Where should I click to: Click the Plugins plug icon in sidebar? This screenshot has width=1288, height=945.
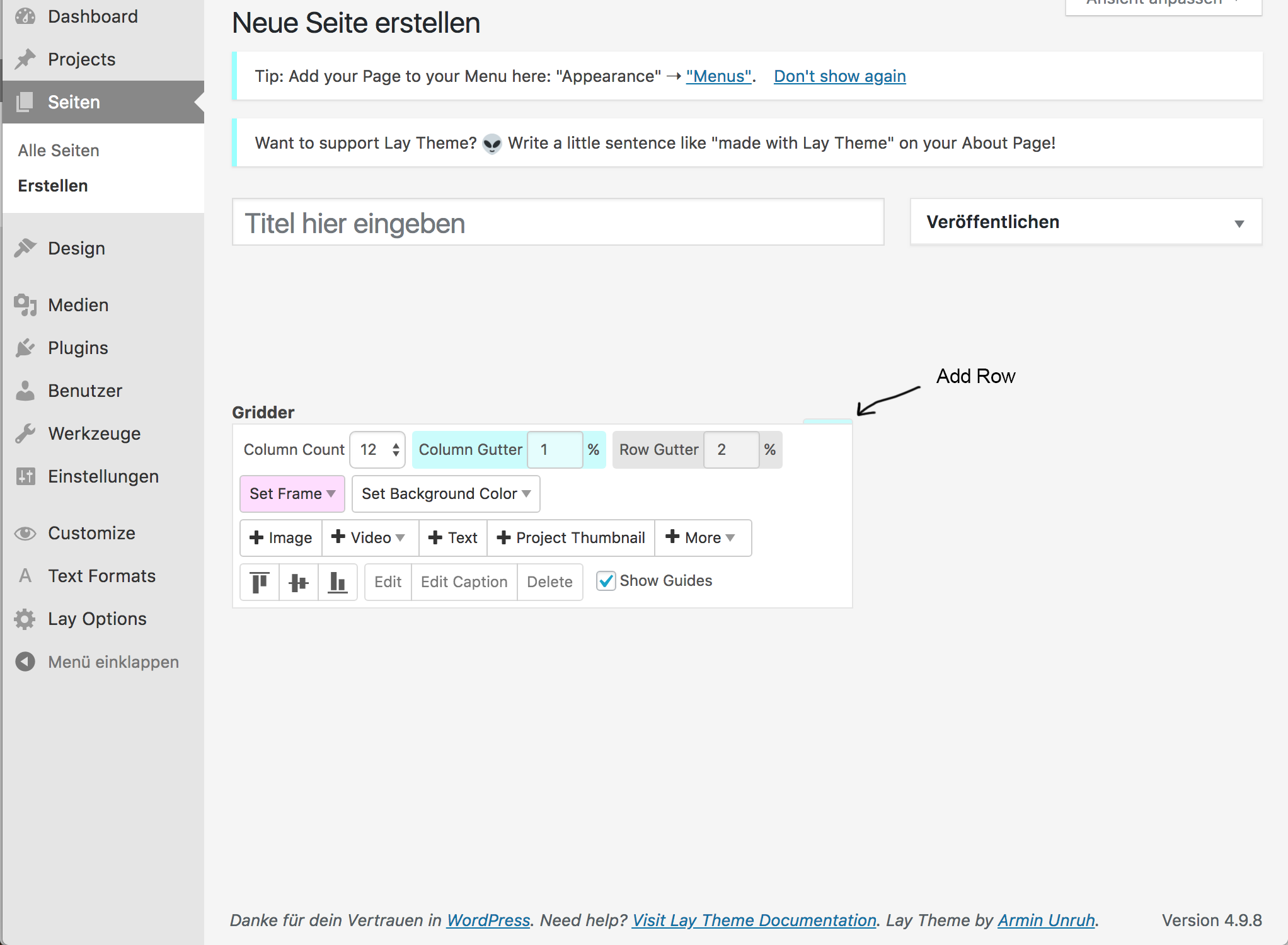[x=25, y=348]
